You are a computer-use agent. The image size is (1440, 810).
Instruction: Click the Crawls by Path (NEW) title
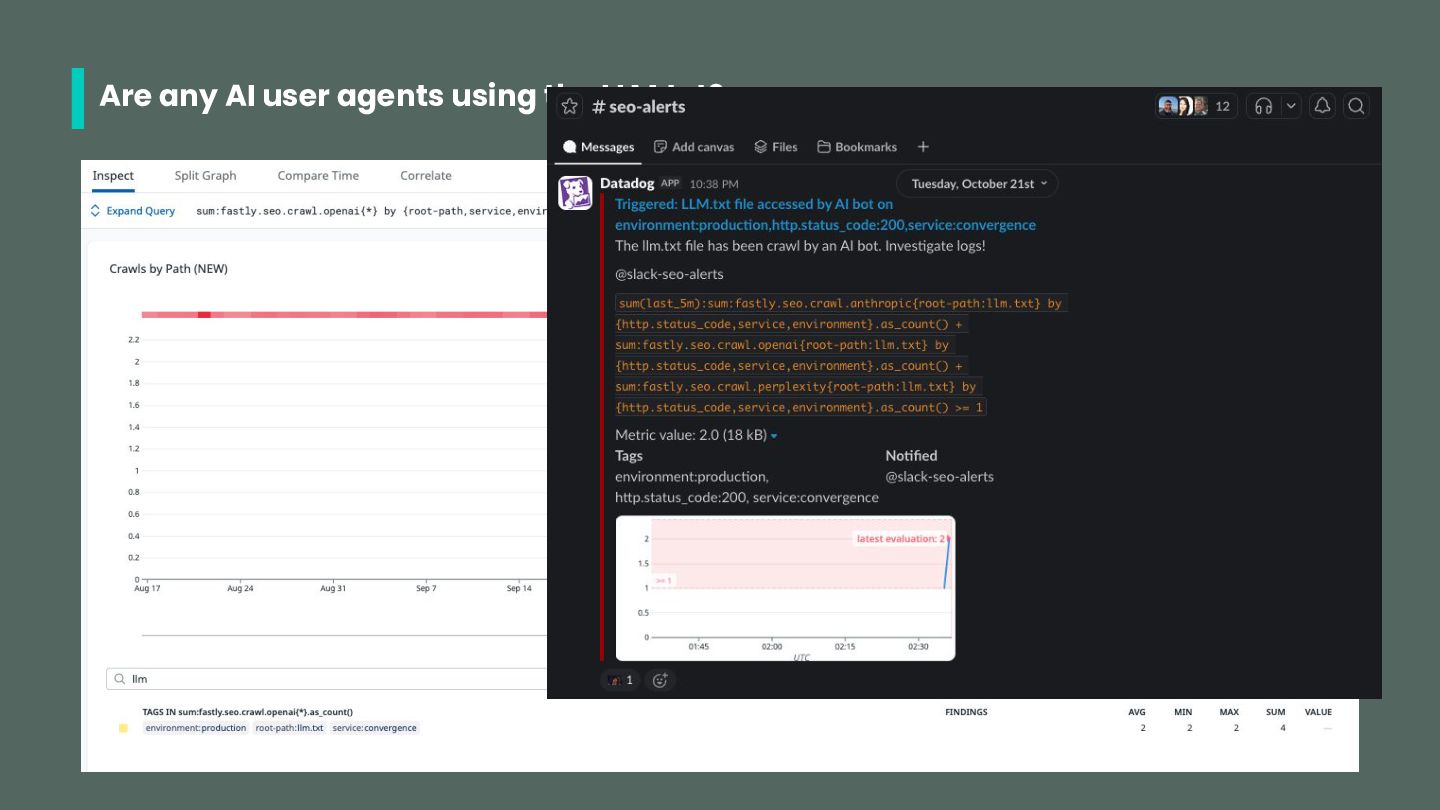tap(168, 269)
